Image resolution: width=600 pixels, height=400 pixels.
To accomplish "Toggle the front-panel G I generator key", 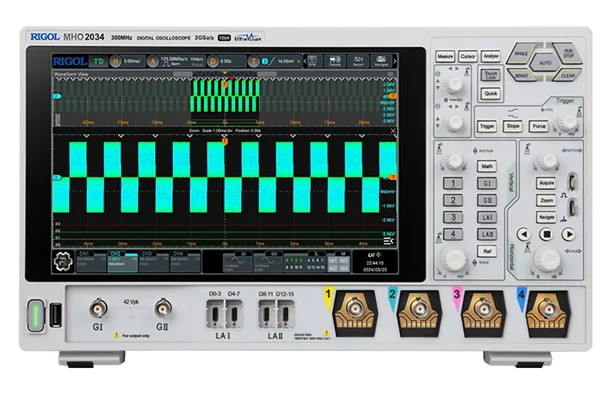I will click(487, 183).
